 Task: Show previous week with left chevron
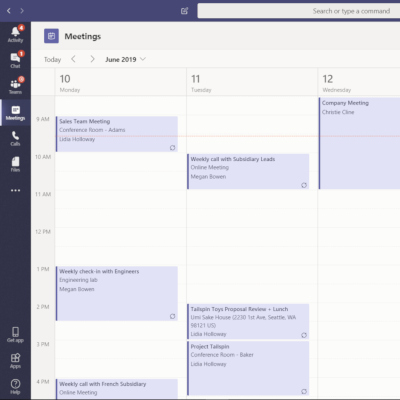pos(73,59)
